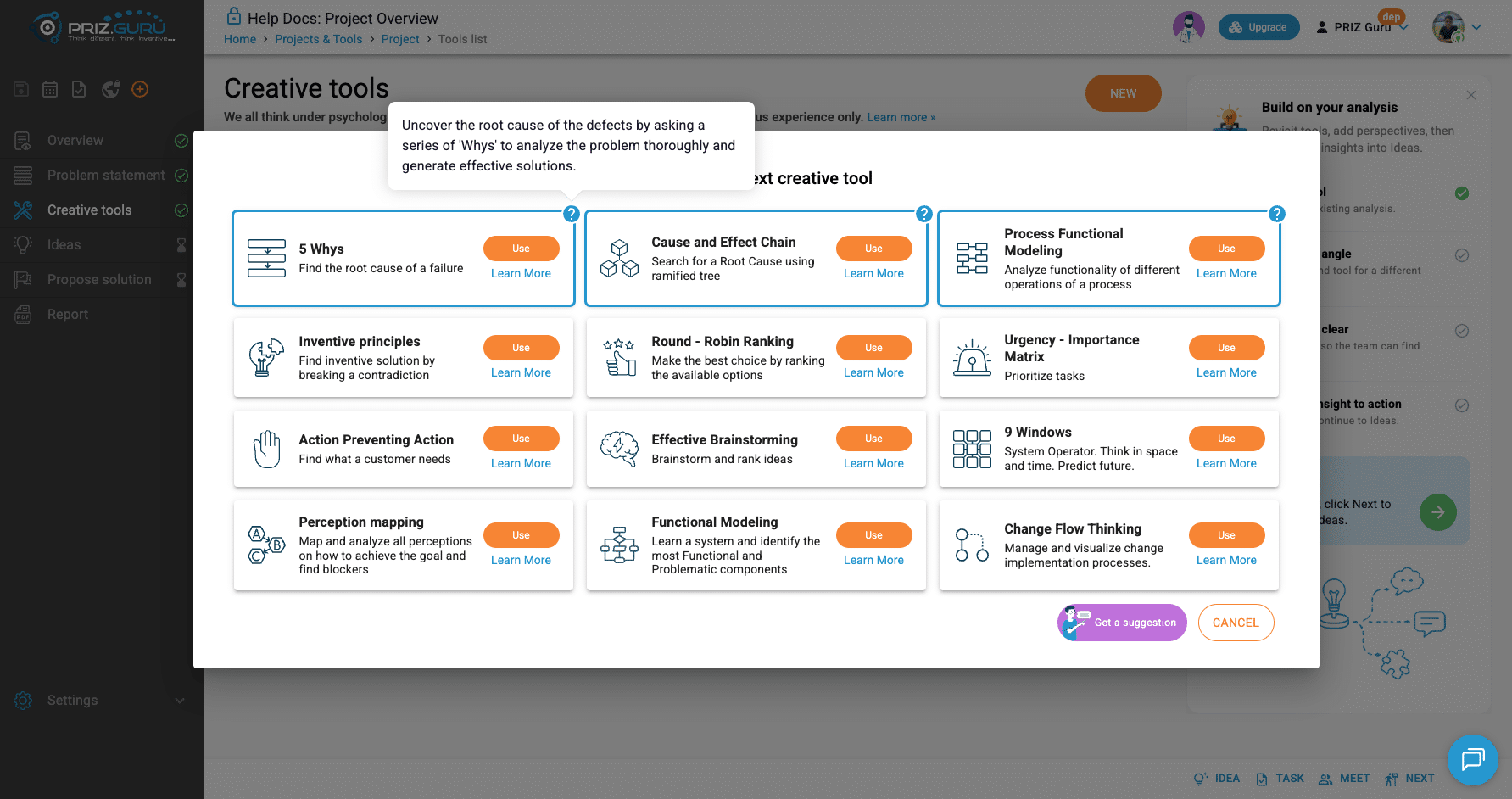Click the Action Preventing Action hand icon
The image size is (1512, 799).
pos(266,449)
